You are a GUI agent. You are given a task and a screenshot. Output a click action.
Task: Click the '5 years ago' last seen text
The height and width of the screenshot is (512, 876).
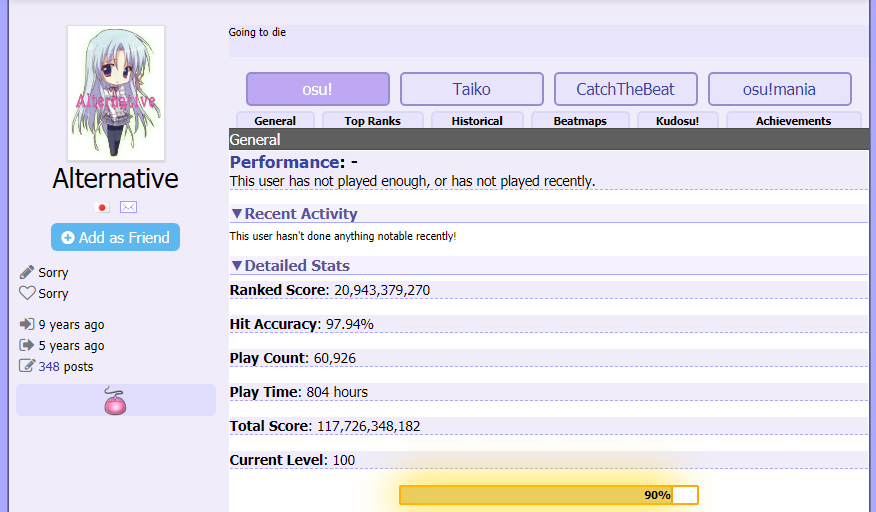point(72,345)
